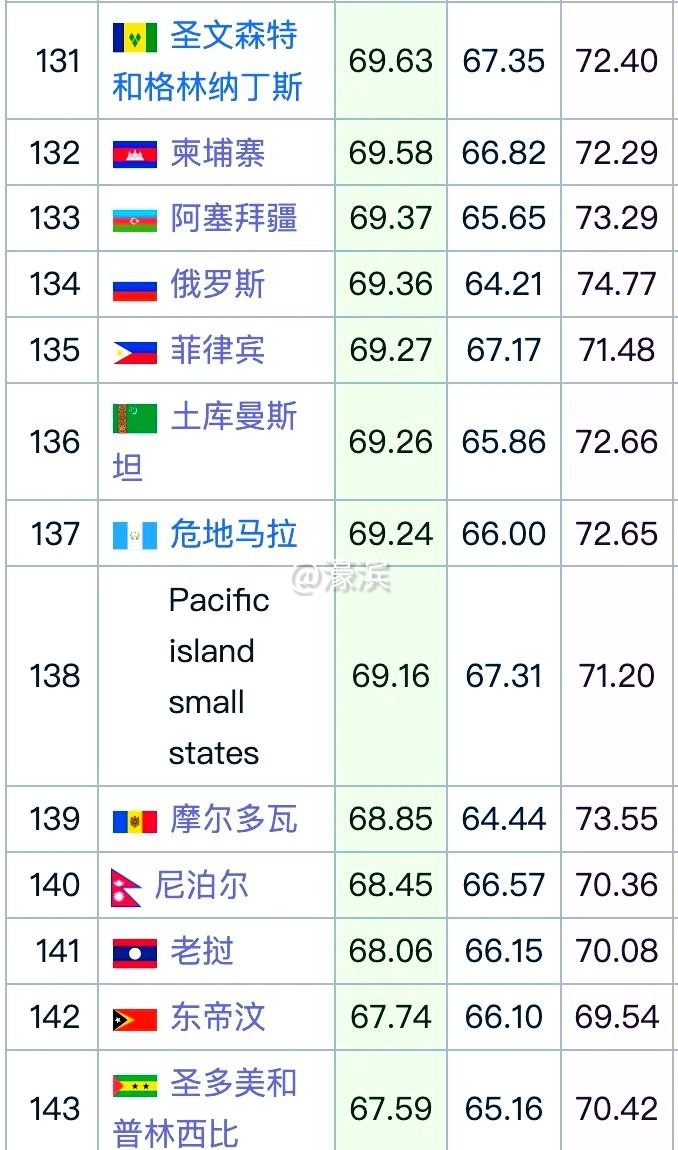The image size is (678, 1150).
Task: Click the Saint Vincent and Grenadines flag icon
Action: 135,38
